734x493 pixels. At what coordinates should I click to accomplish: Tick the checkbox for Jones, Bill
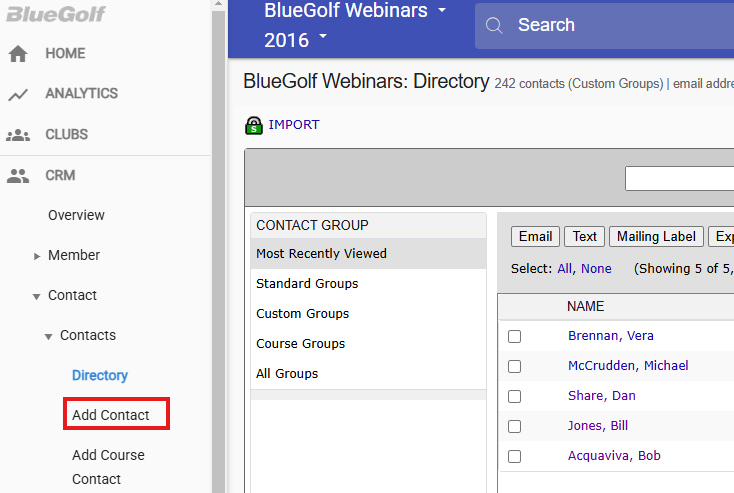tap(514, 427)
